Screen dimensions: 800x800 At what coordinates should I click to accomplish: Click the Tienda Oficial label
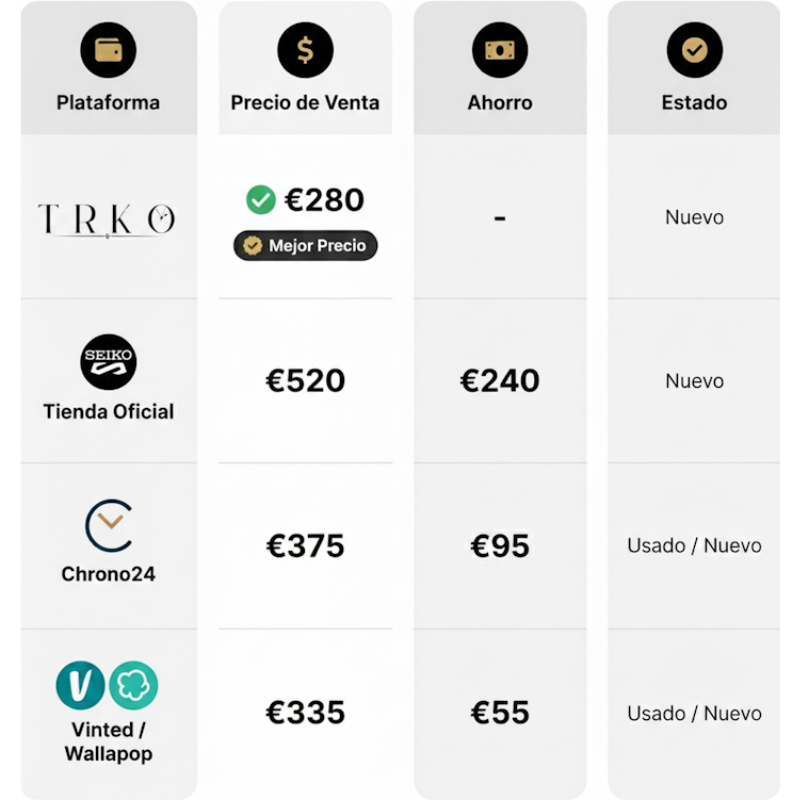click(108, 411)
